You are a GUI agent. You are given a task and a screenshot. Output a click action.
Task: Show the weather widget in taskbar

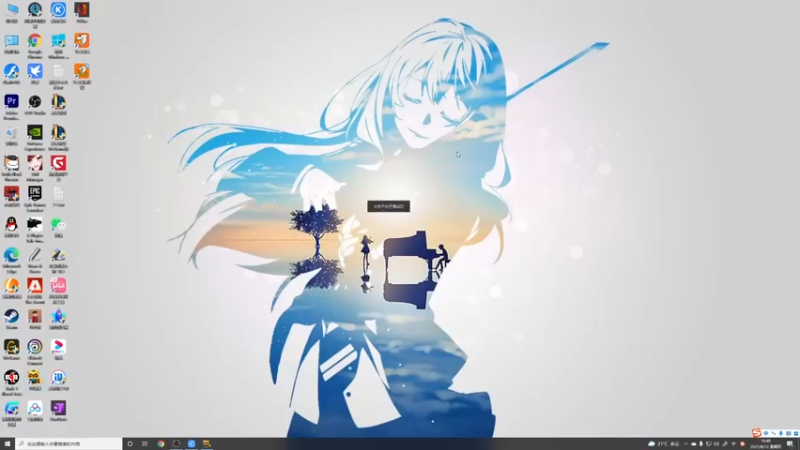click(x=664, y=444)
